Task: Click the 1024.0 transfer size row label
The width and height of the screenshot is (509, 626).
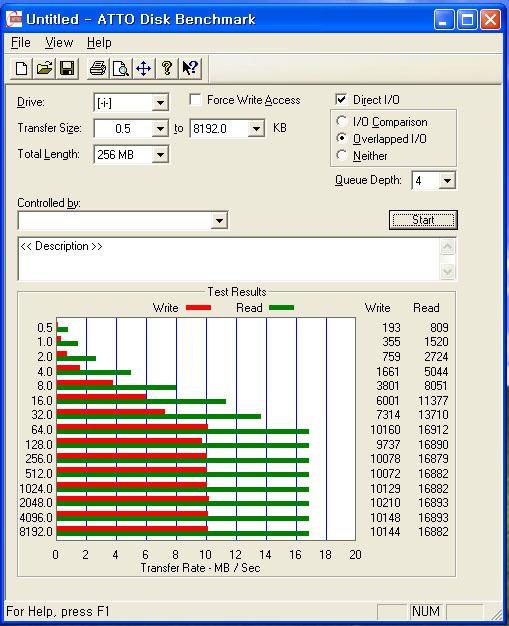Action: (x=36, y=488)
